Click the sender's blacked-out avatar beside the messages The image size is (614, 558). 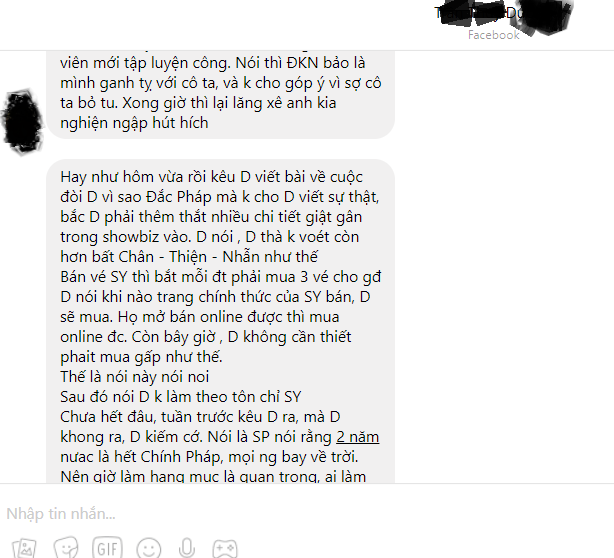coord(23,121)
